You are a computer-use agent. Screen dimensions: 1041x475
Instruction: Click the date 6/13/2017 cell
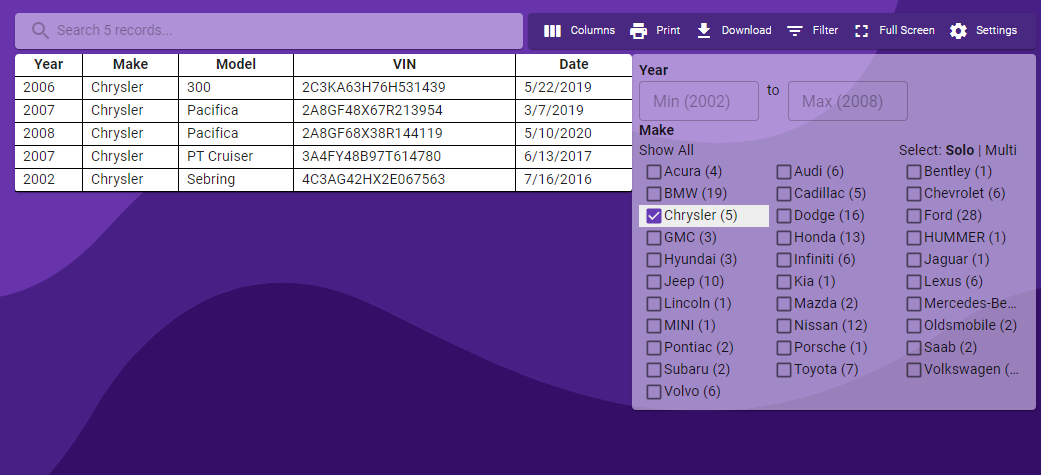[574, 156]
